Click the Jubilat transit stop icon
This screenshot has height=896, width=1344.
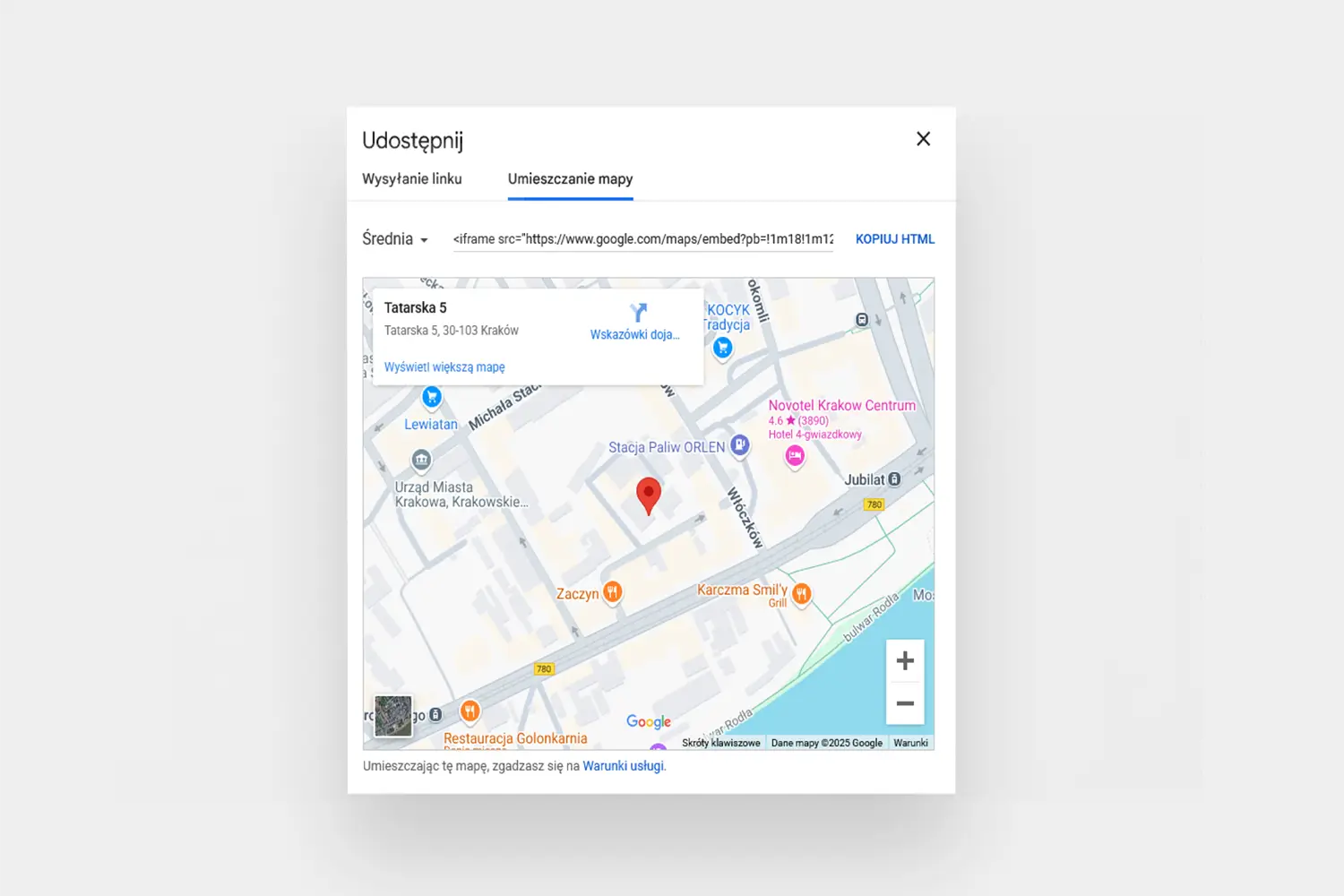coord(894,479)
